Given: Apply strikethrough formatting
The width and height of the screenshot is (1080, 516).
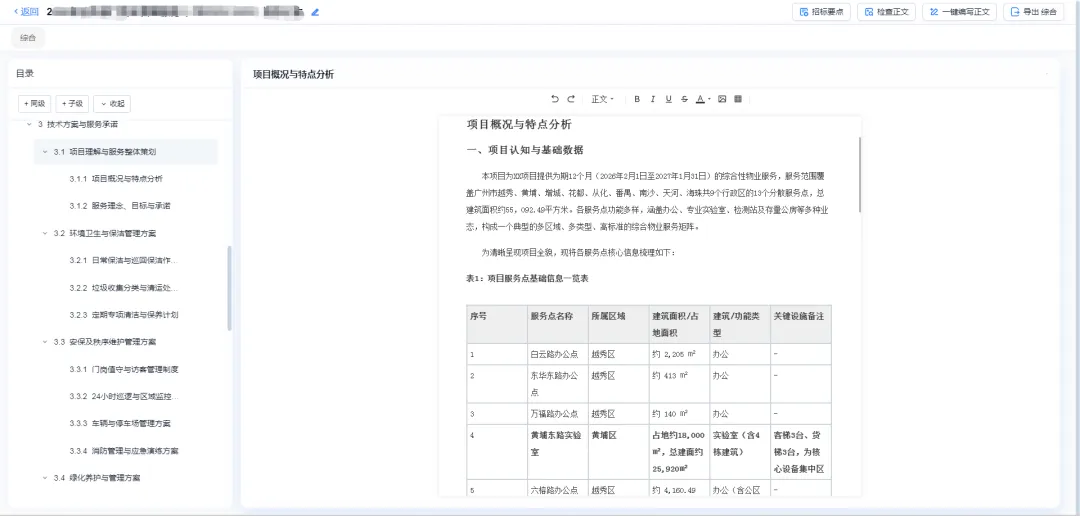Looking at the screenshot, I should tap(684, 99).
